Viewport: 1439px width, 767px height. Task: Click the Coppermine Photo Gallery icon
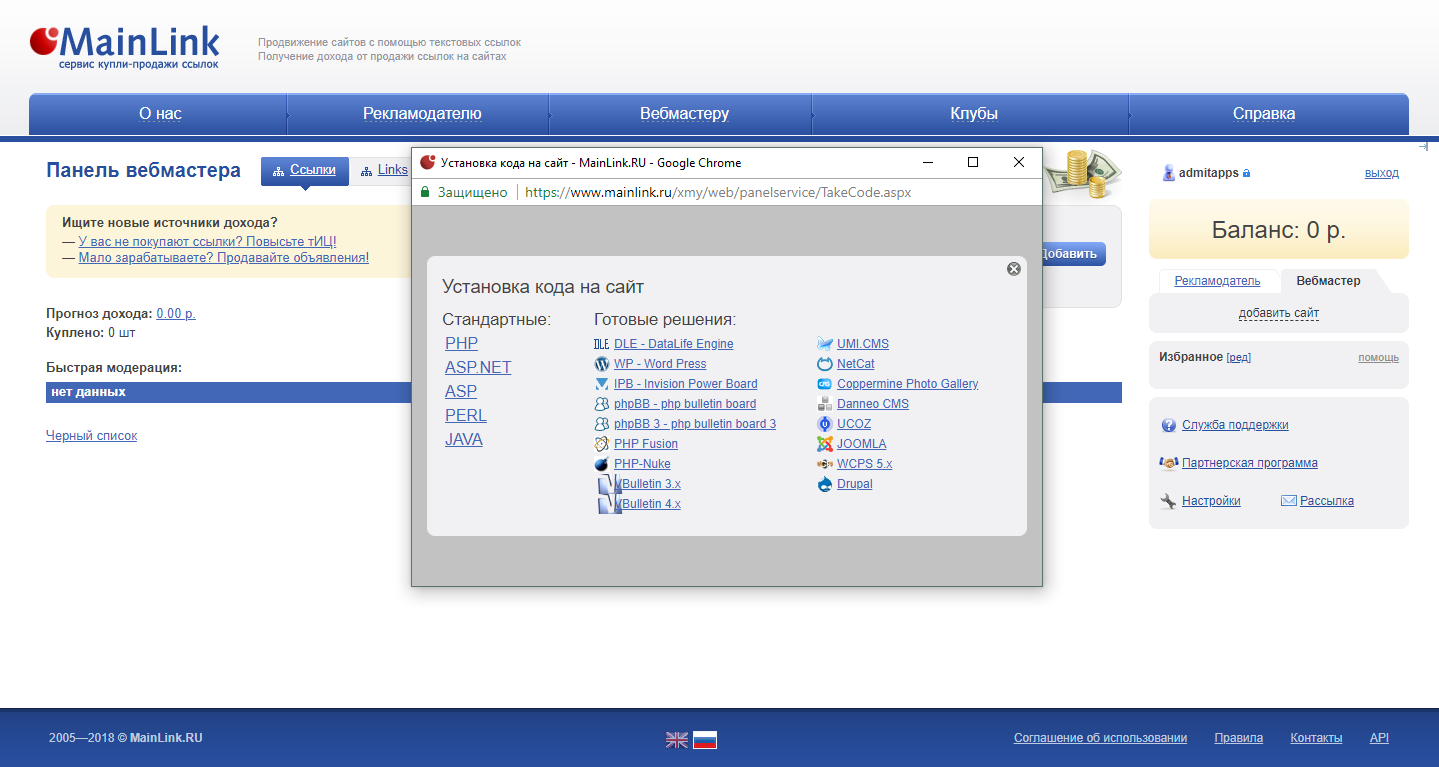tap(825, 384)
